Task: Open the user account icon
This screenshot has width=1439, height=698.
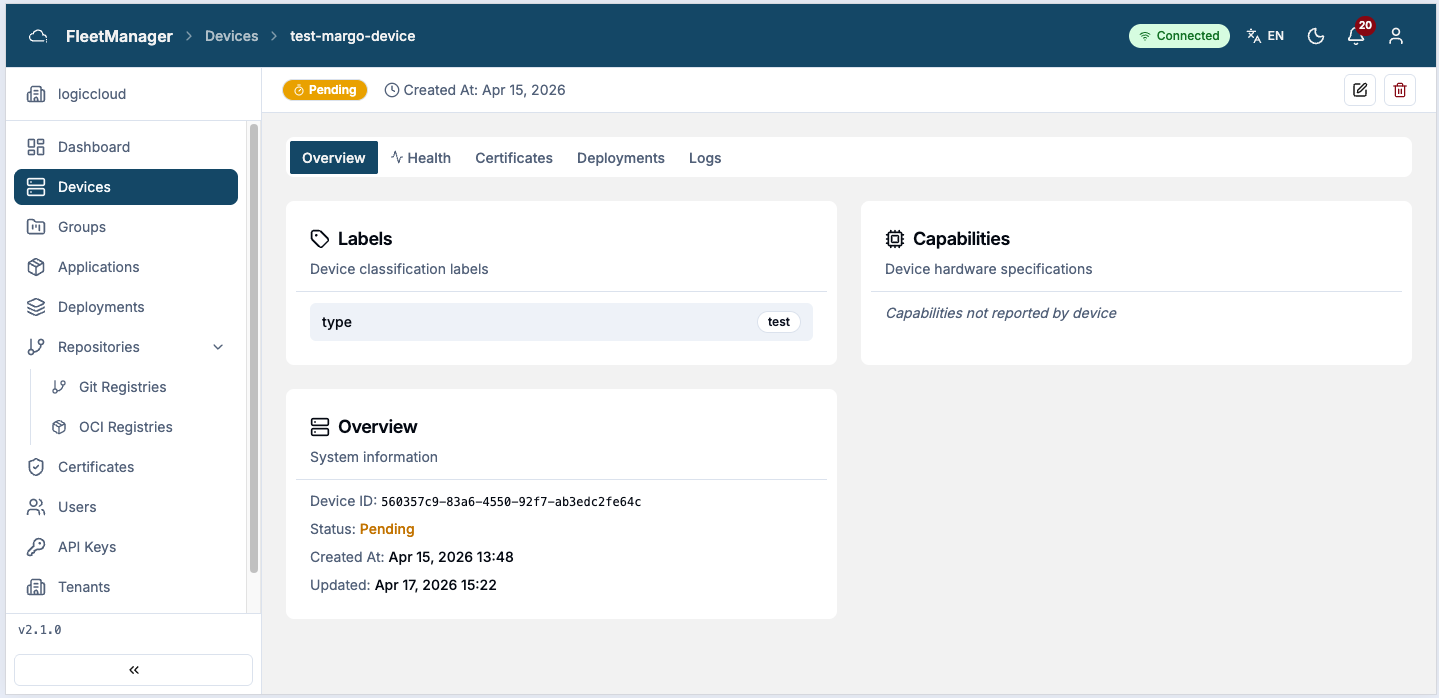Action: click(1396, 36)
